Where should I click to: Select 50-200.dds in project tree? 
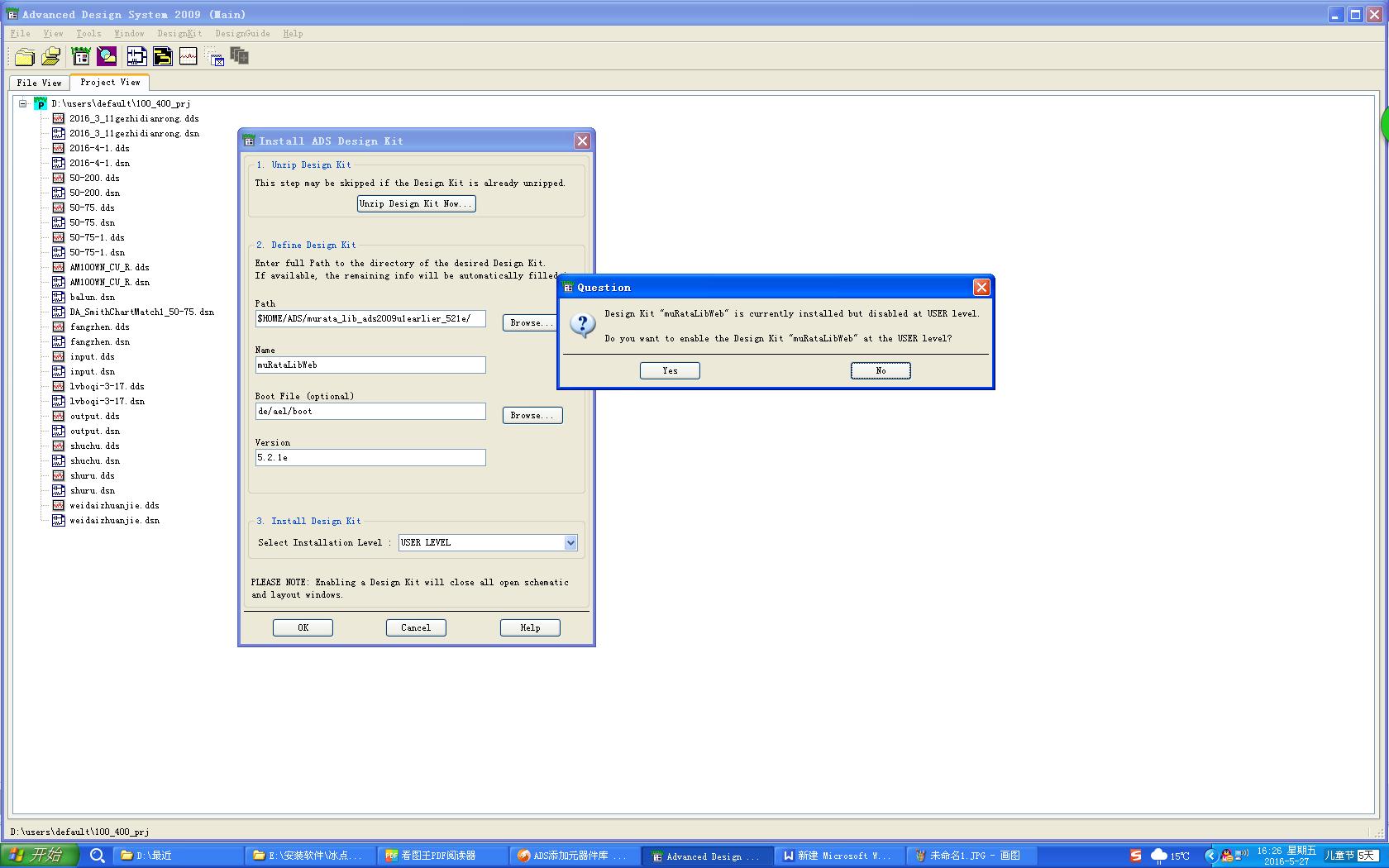tap(94, 179)
